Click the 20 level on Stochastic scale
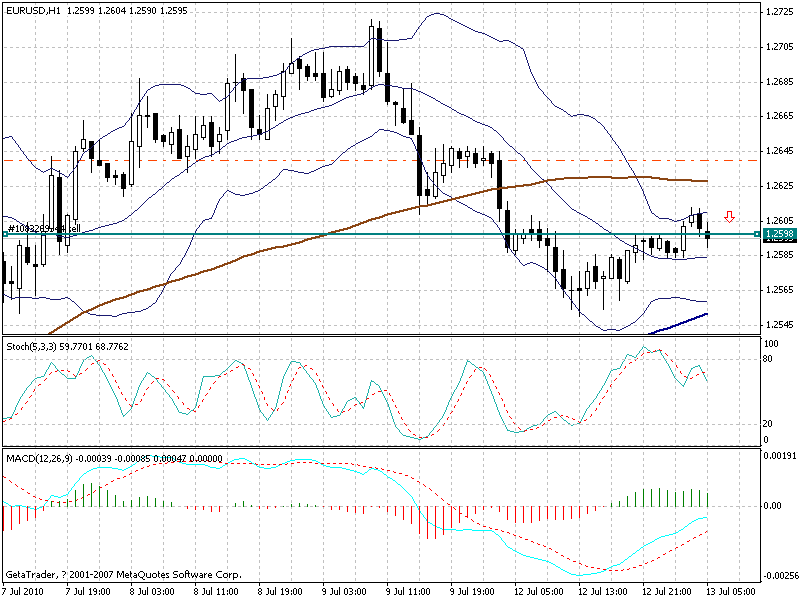 (767, 423)
